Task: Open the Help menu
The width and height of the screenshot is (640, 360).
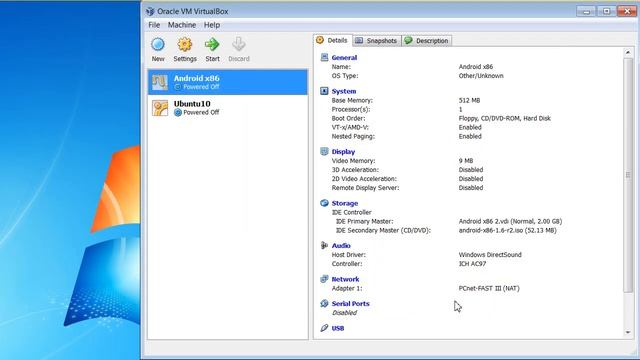Action: (x=212, y=25)
